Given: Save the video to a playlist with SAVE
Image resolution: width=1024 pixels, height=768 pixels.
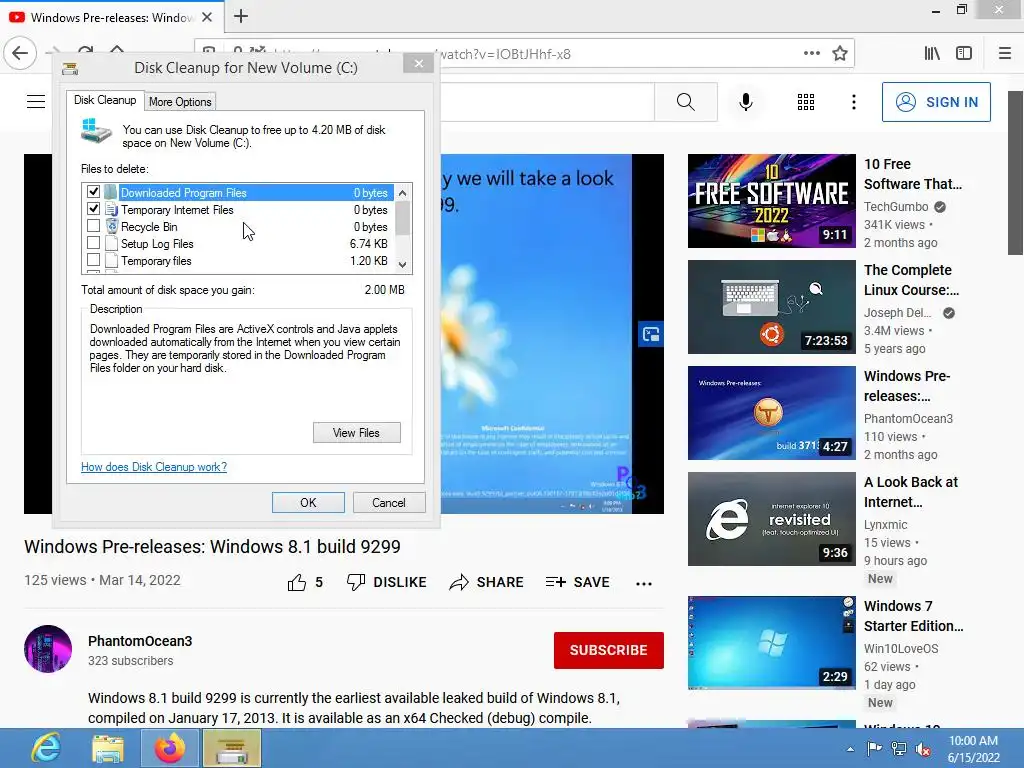Looking at the screenshot, I should coord(577,582).
